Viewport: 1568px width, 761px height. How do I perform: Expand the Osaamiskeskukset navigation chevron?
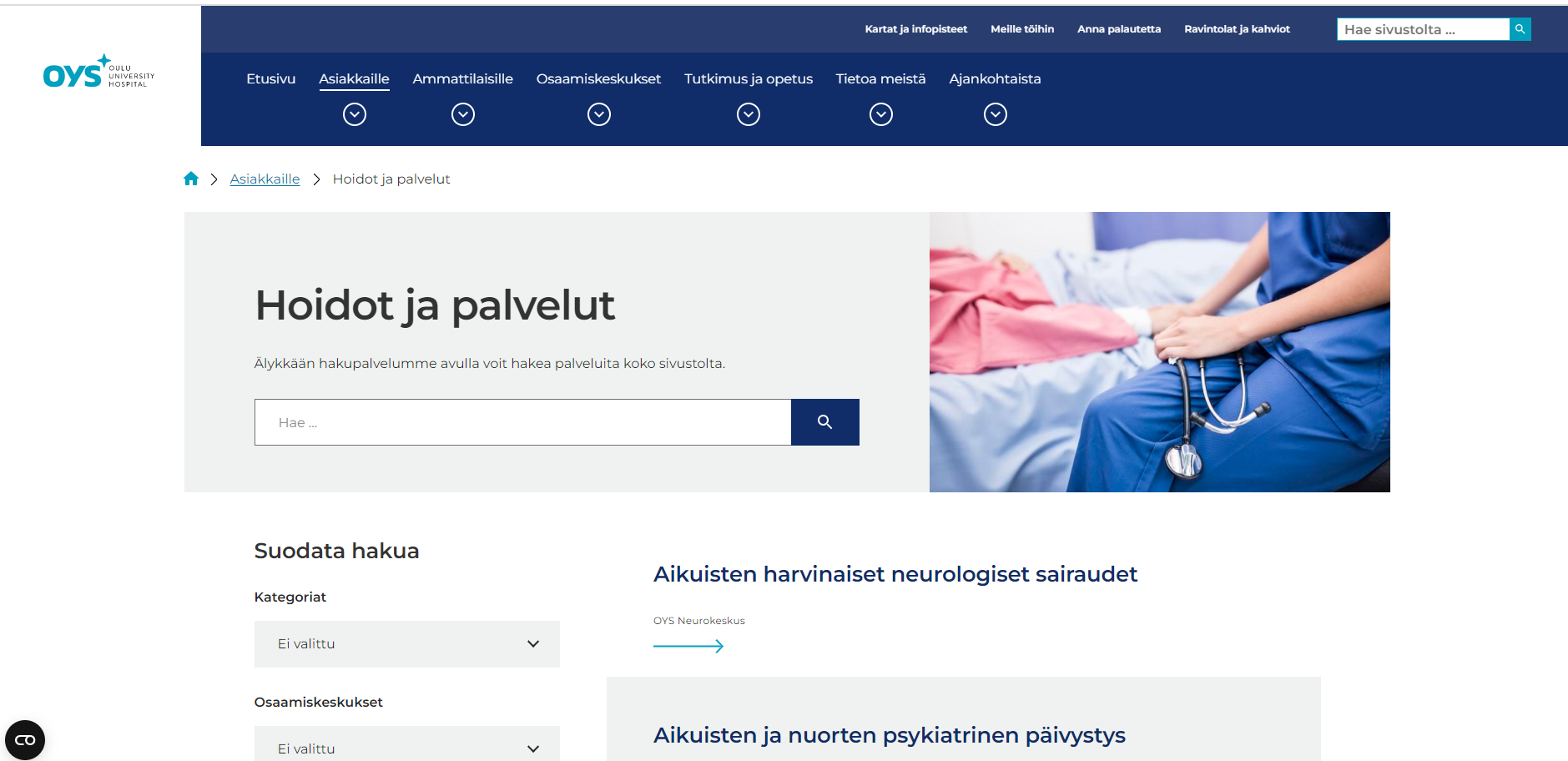pyautogui.click(x=598, y=114)
